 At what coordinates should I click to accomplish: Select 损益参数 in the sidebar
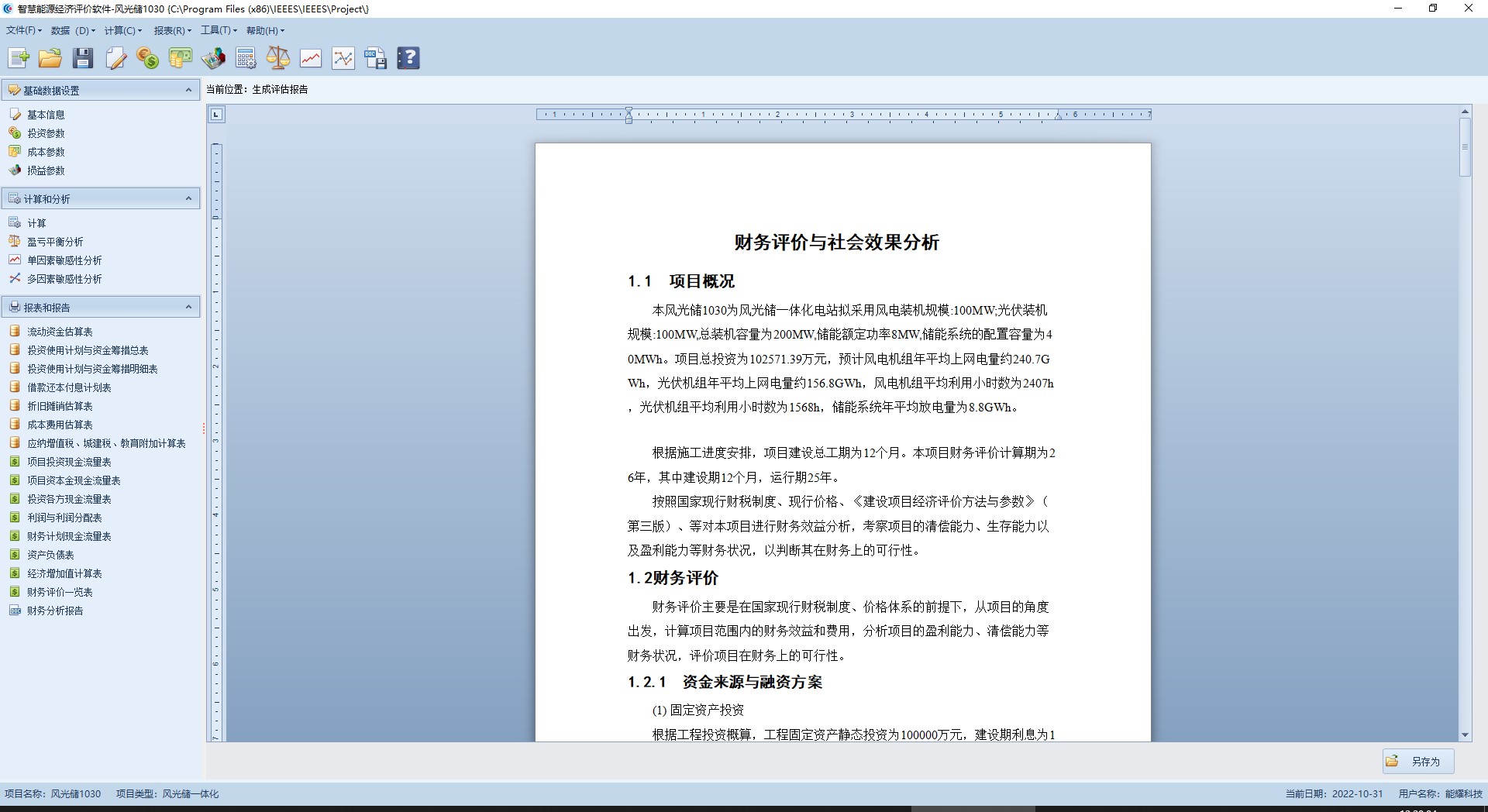click(x=46, y=170)
